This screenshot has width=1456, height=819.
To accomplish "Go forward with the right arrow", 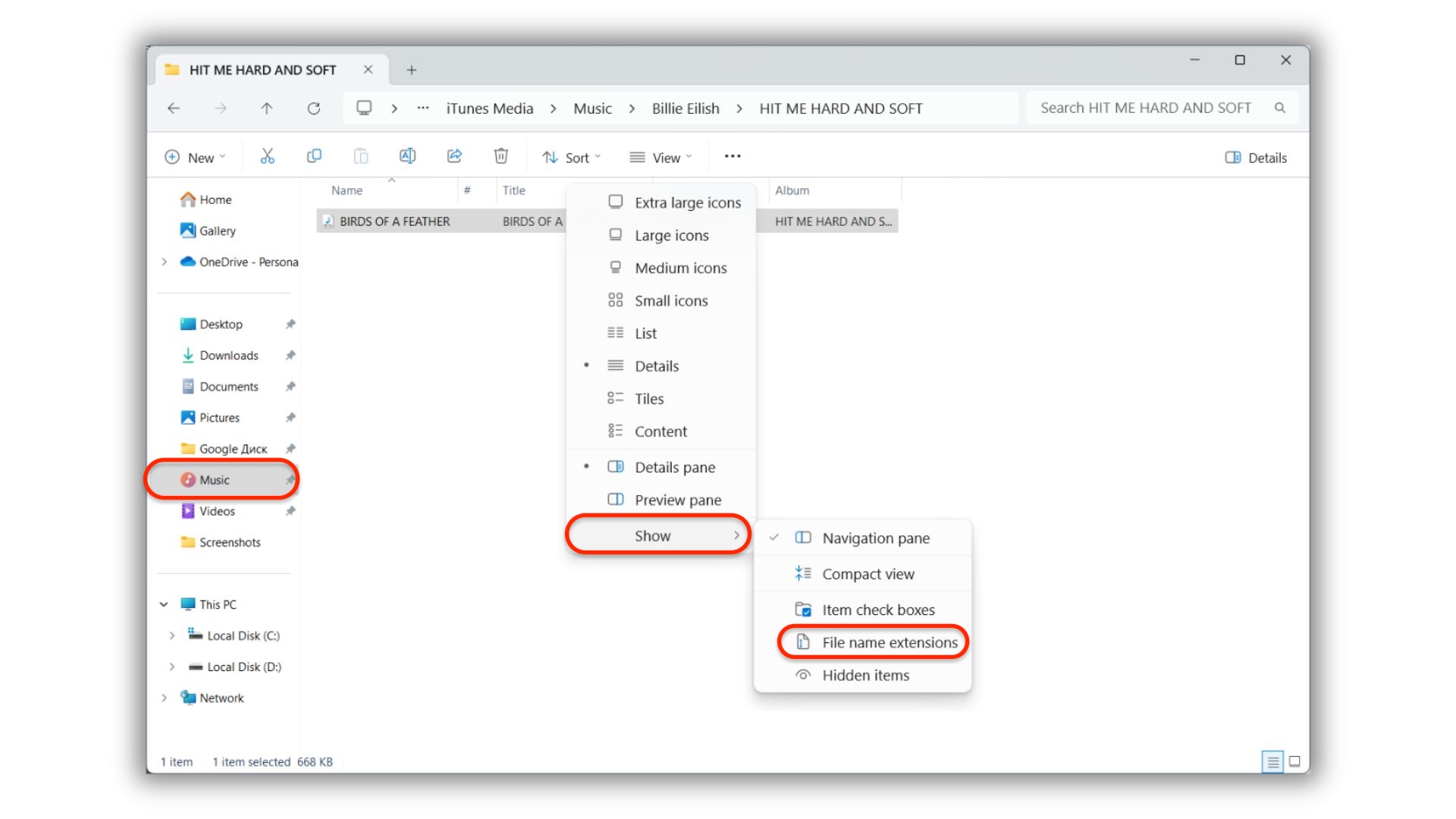I will coord(220,108).
